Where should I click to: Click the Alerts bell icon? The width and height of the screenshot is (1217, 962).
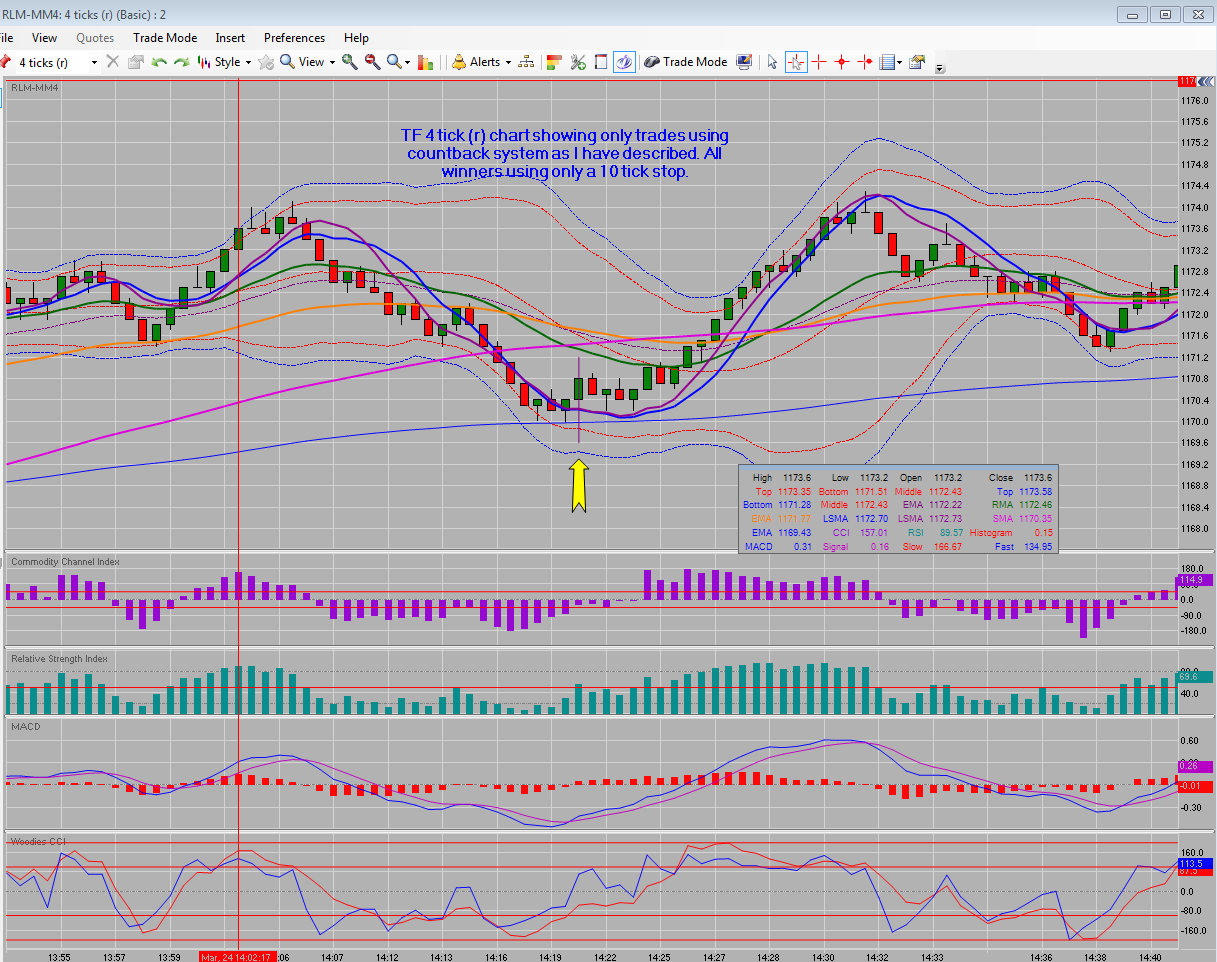[458, 62]
